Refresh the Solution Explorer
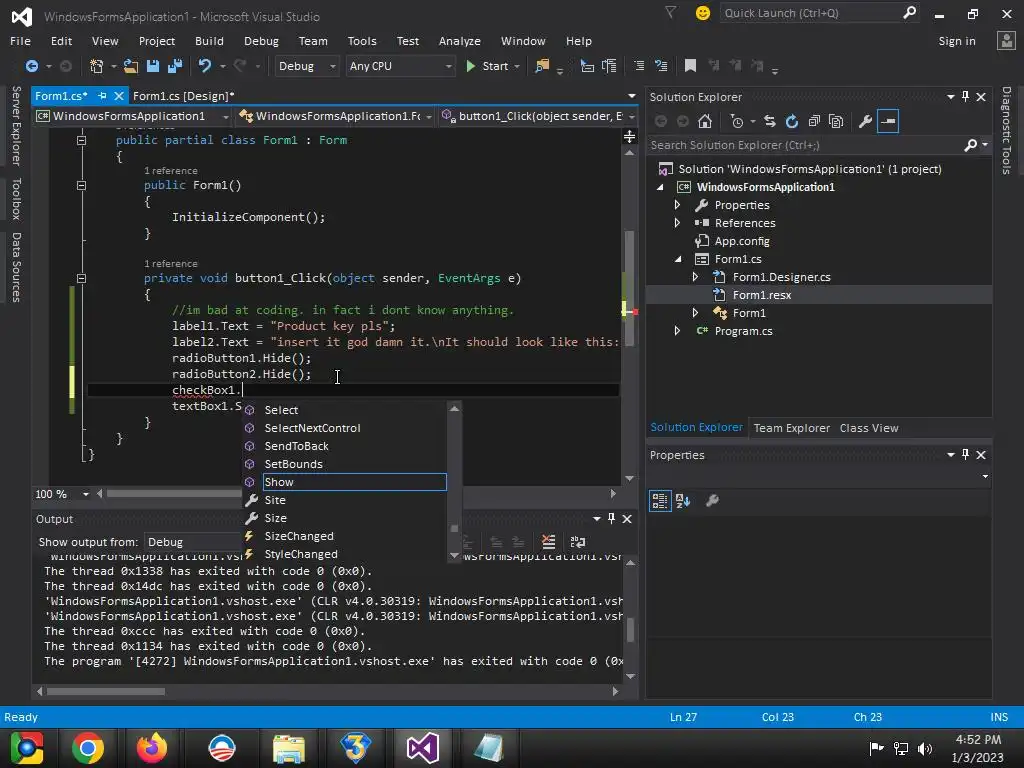 pyautogui.click(x=792, y=121)
